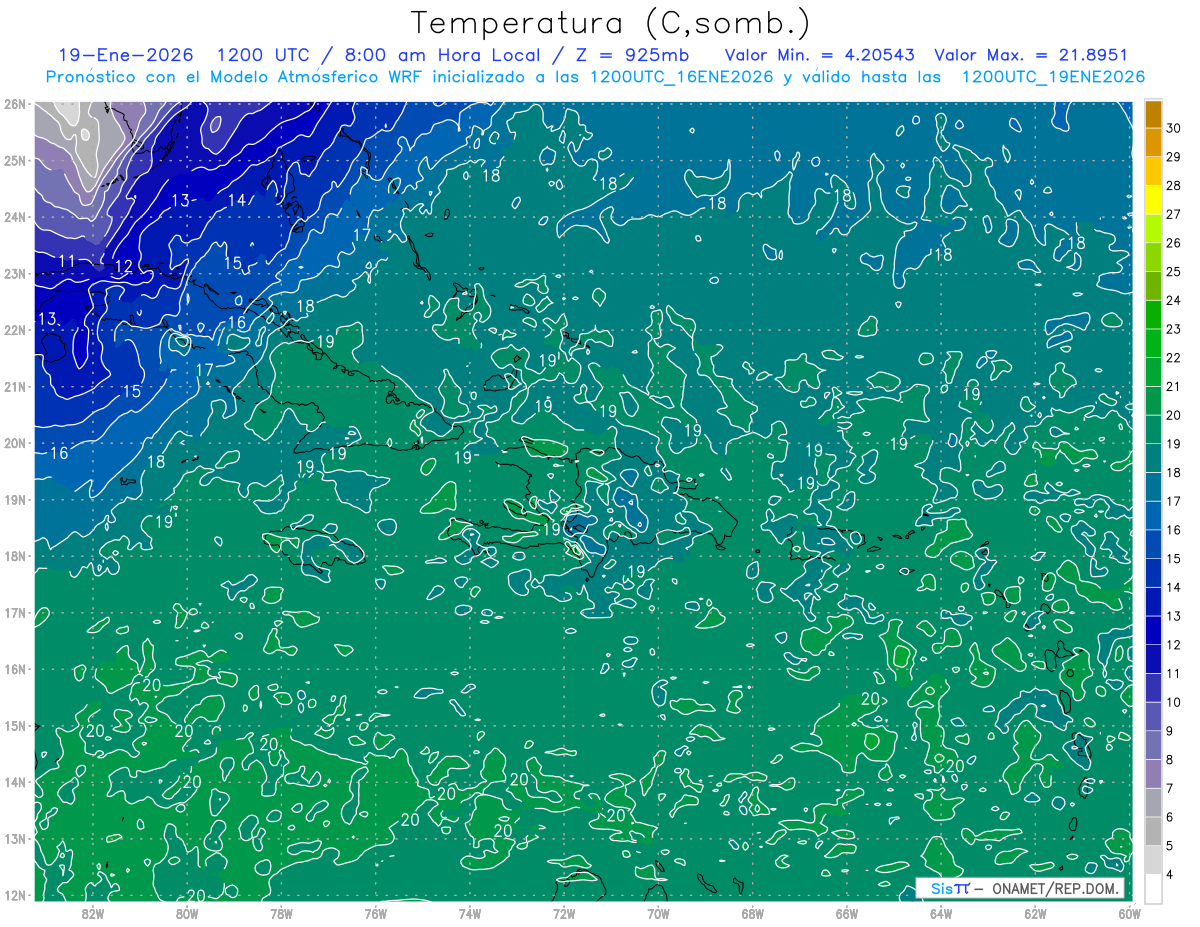The image size is (1200, 927).
Task: Click the latitude label "22N"
Action: click(x=15, y=329)
